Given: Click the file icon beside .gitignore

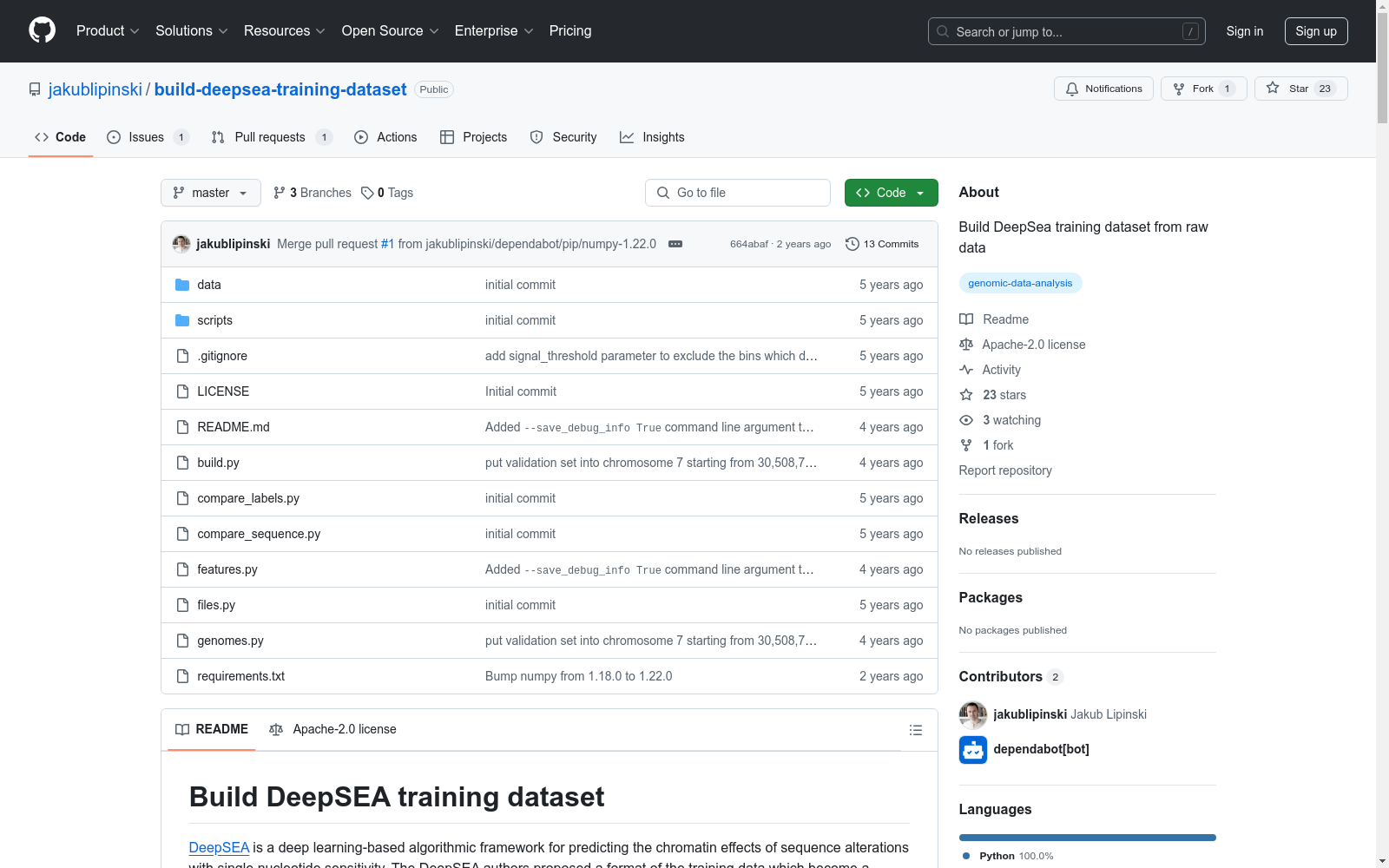Looking at the screenshot, I should (182, 356).
